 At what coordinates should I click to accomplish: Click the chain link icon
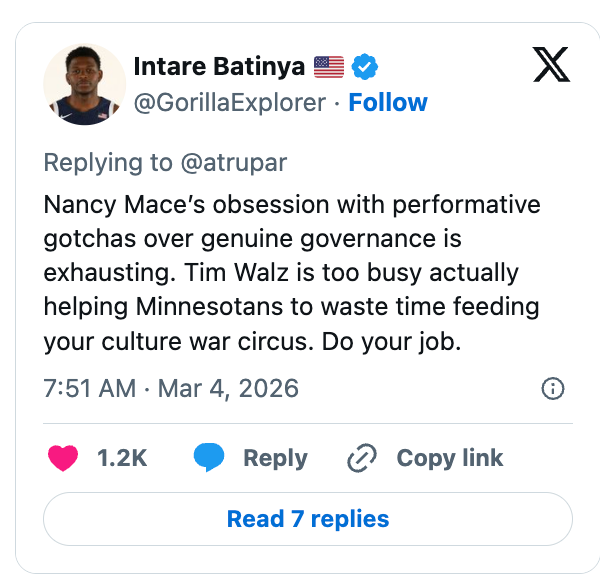(x=359, y=459)
